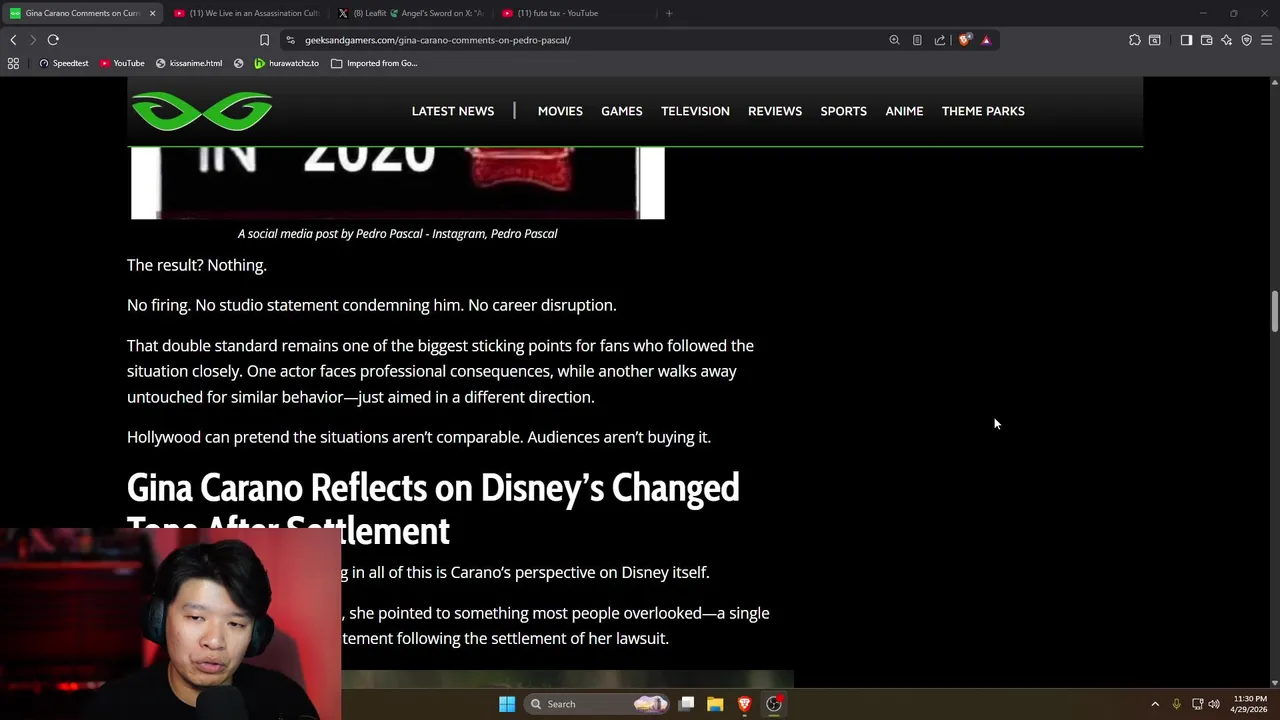Open the extensions puzzle icon
1280x720 pixels.
pos(1134,40)
